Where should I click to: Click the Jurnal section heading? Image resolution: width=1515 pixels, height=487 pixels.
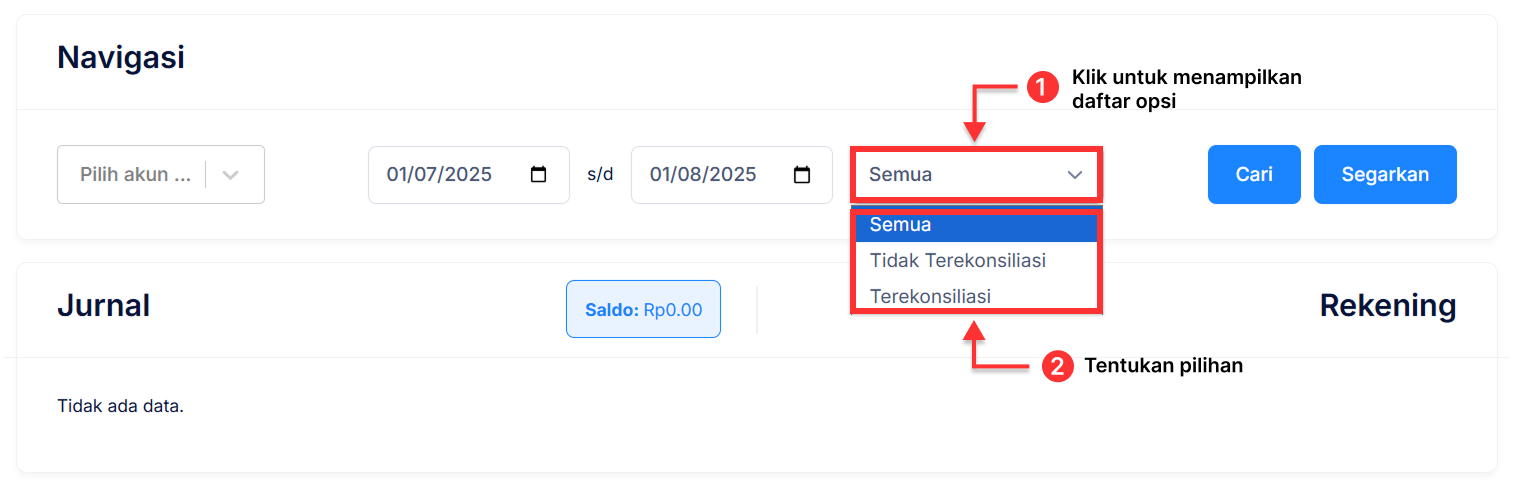tap(103, 306)
